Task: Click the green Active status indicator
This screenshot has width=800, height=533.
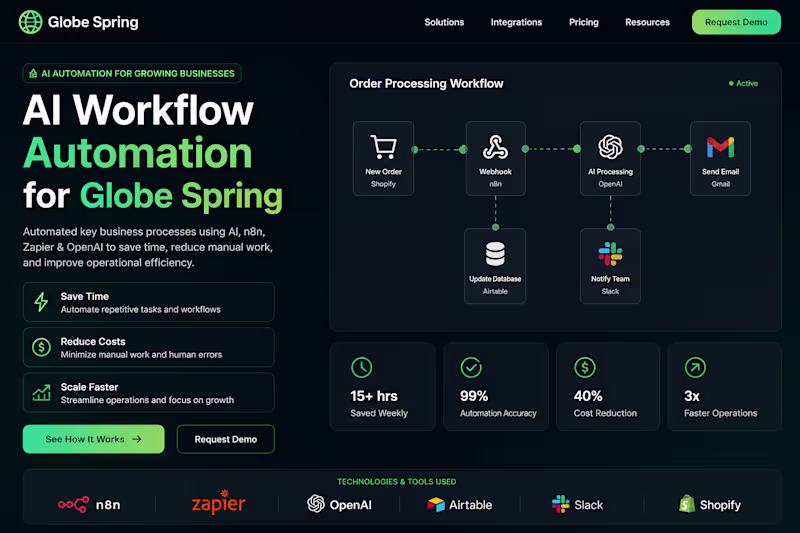Action: (x=743, y=83)
